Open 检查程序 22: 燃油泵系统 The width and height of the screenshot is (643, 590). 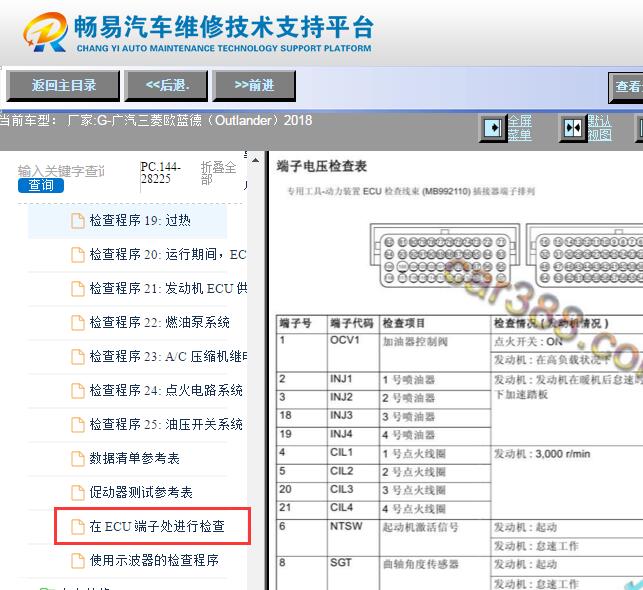[160, 323]
